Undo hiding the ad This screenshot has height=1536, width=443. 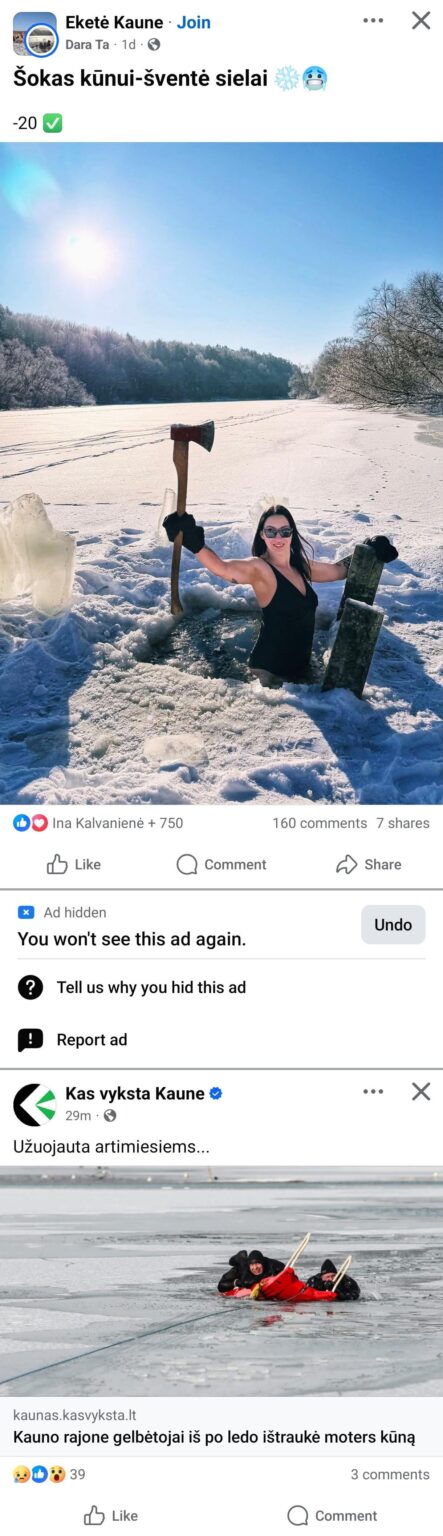tap(393, 925)
